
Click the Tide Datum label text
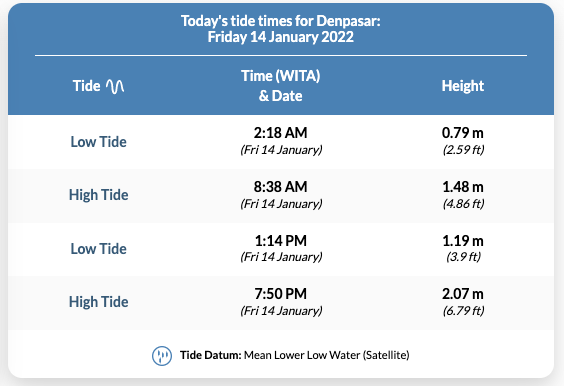211,355
